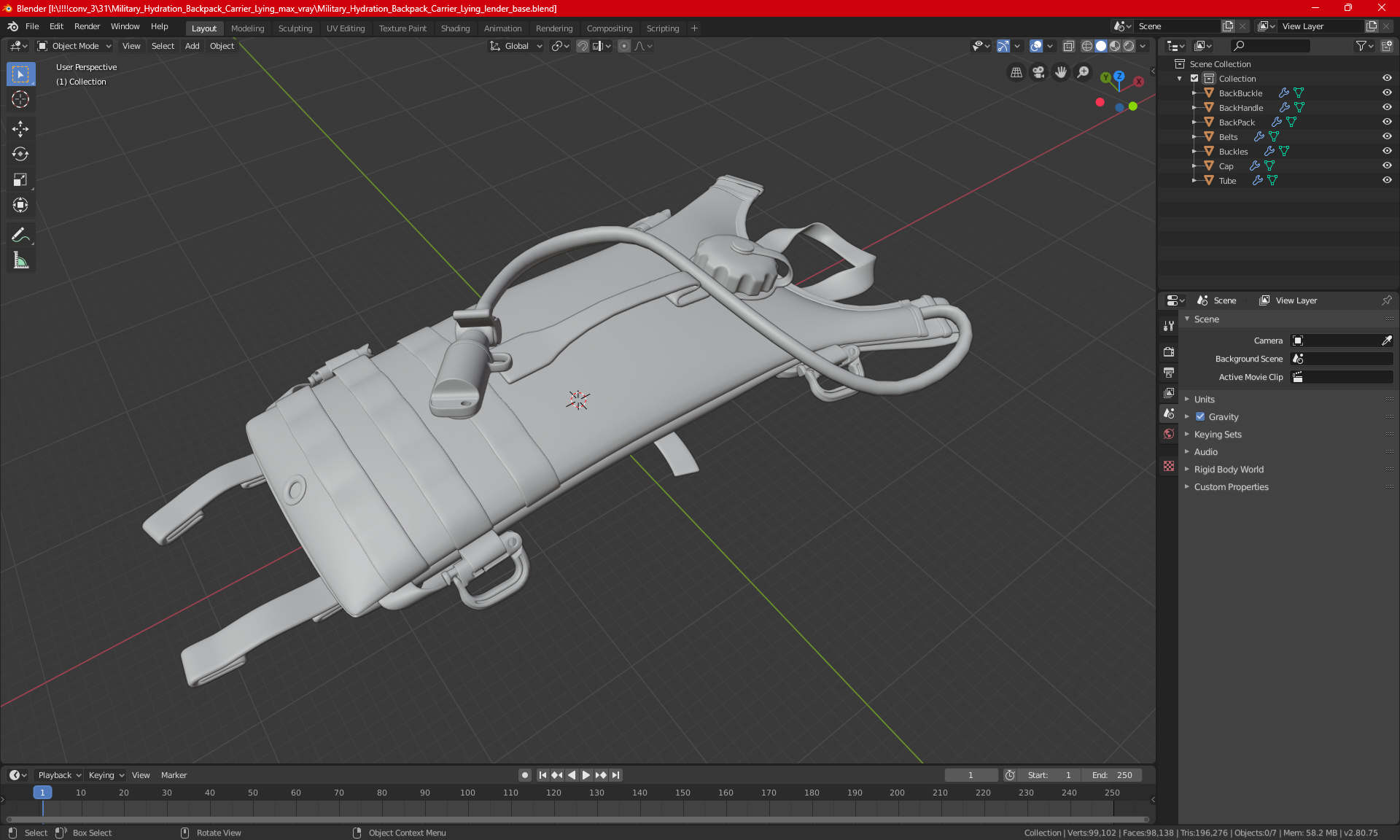This screenshot has width=1400, height=840.
Task: Toggle Collection exclude checkbox in outliner
Action: pyautogui.click(x=1194, y=78)
